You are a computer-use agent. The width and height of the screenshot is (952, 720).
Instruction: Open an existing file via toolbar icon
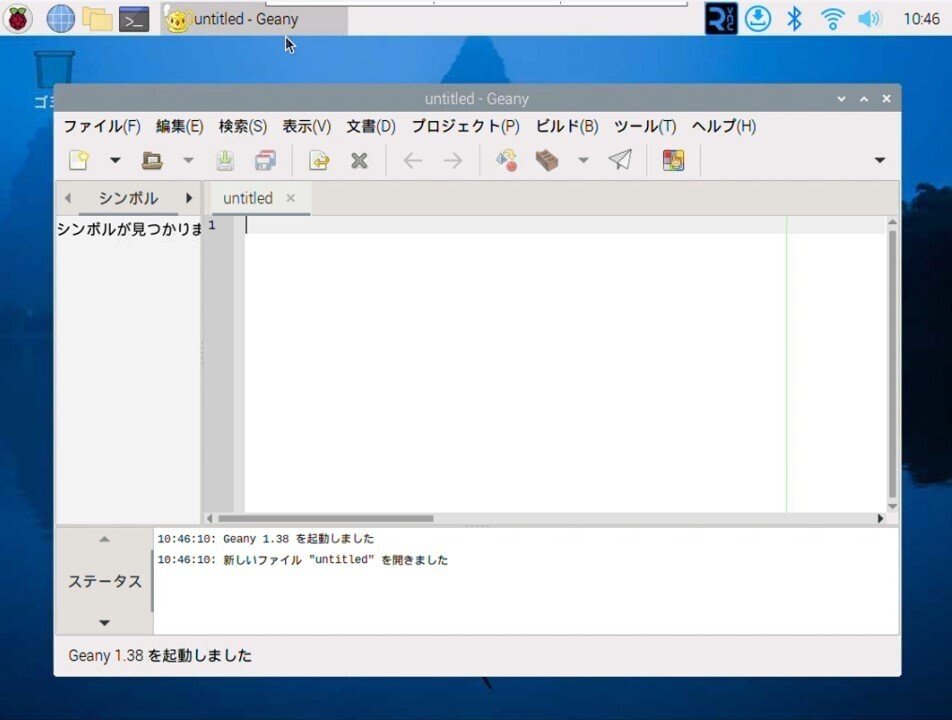(x=152, y=161)
